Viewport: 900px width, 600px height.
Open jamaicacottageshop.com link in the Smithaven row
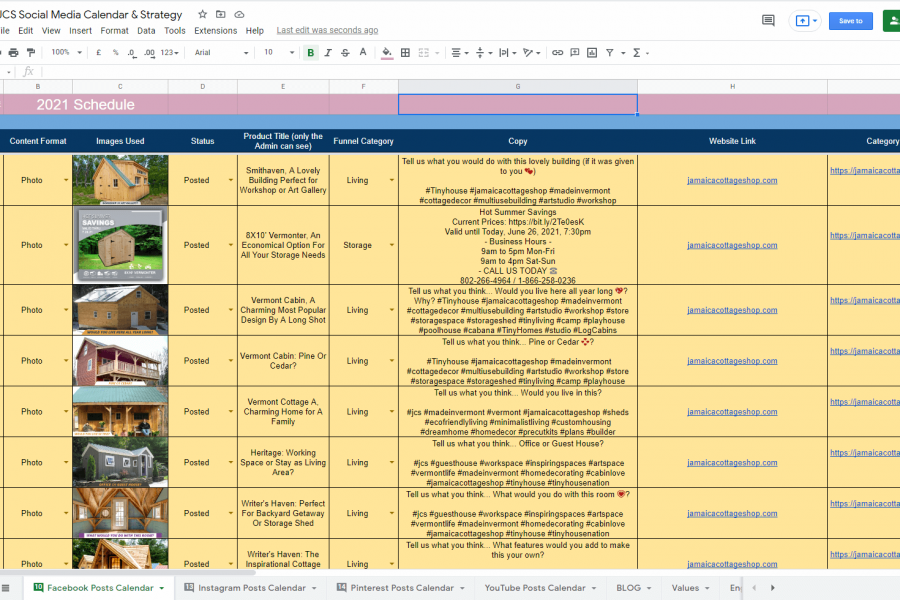click(732, 181)
